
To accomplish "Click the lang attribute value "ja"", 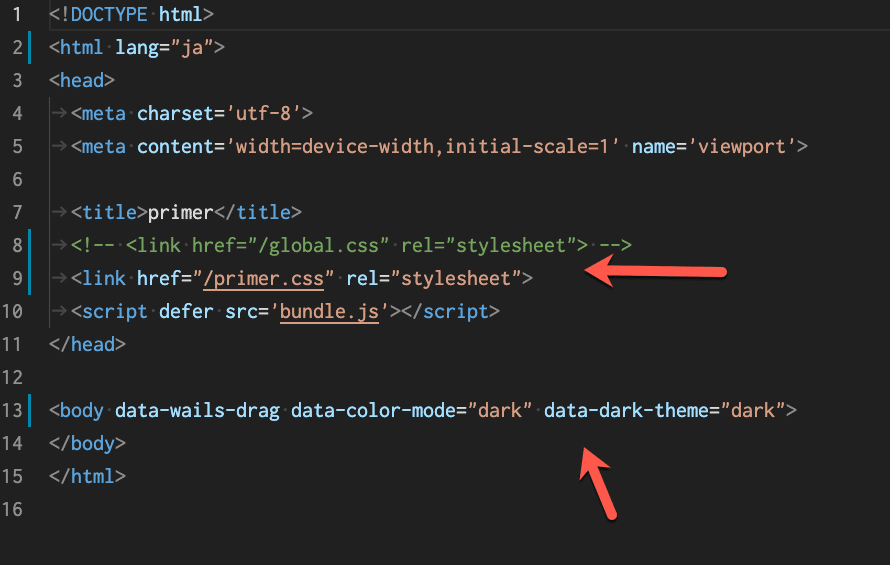I will click(192, 48).
